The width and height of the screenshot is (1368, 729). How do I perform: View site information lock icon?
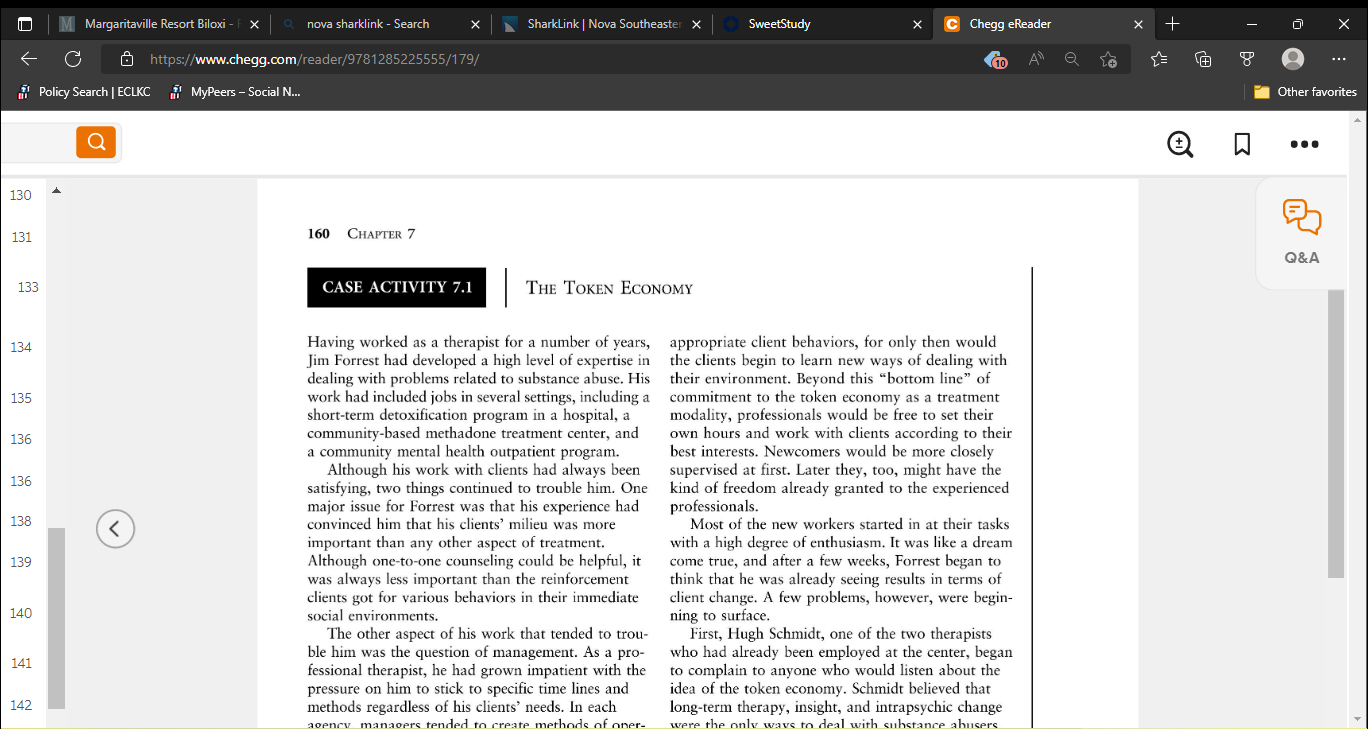[126, 59]
